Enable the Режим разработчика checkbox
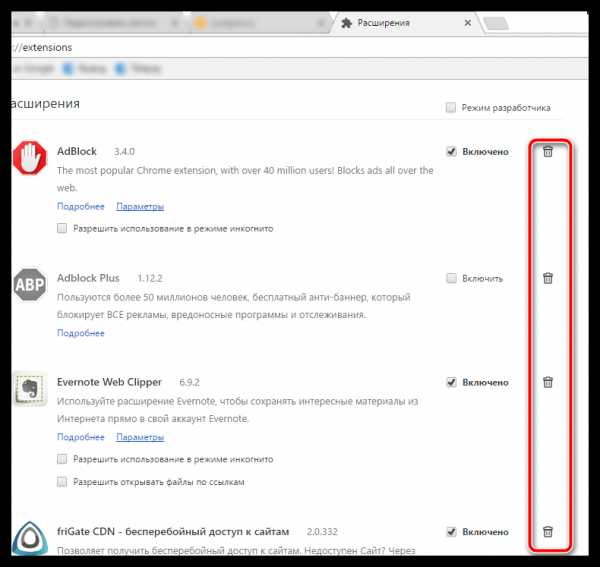The width and height of the screenshot is (600, 567). (x=451, y=108)
